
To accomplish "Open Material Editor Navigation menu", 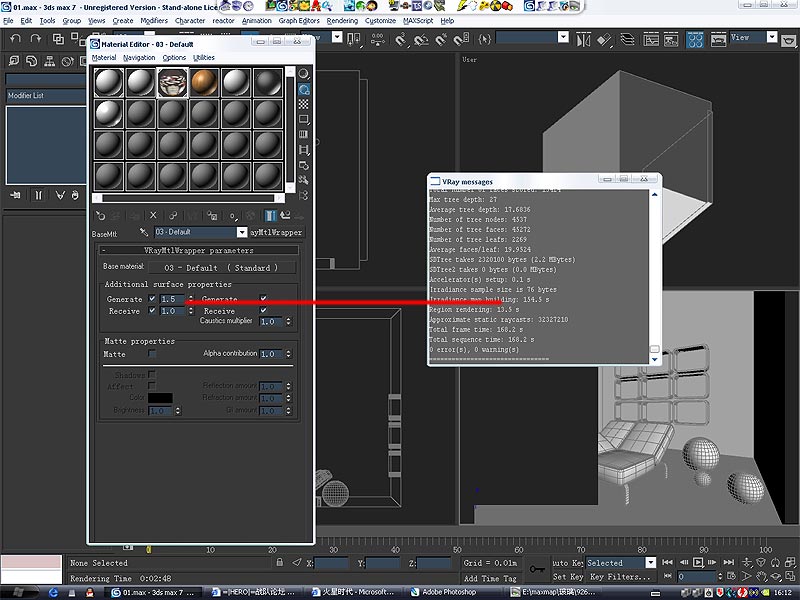I will tap(139, 58).
